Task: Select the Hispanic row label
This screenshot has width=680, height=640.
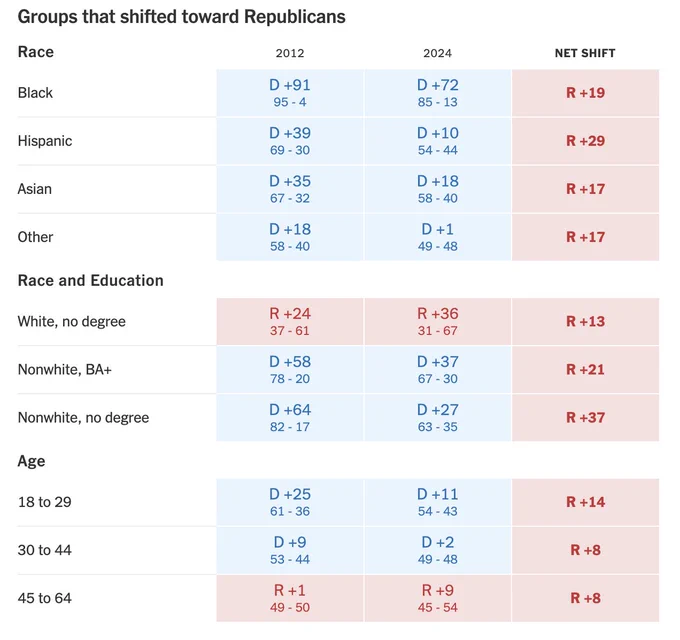Action: [45, 141]
